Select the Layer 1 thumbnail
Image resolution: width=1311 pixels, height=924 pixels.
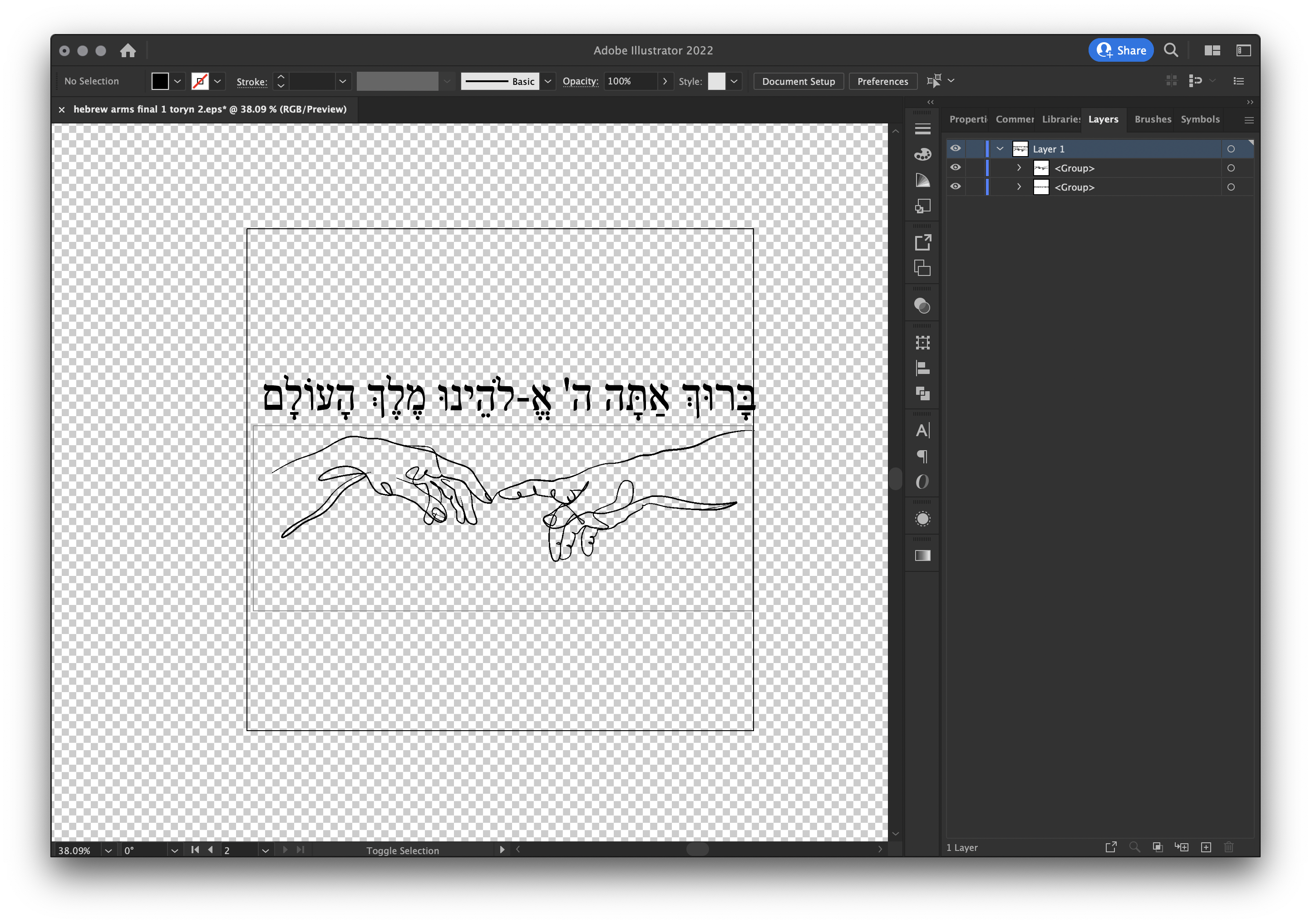[x=1020, y=148]
